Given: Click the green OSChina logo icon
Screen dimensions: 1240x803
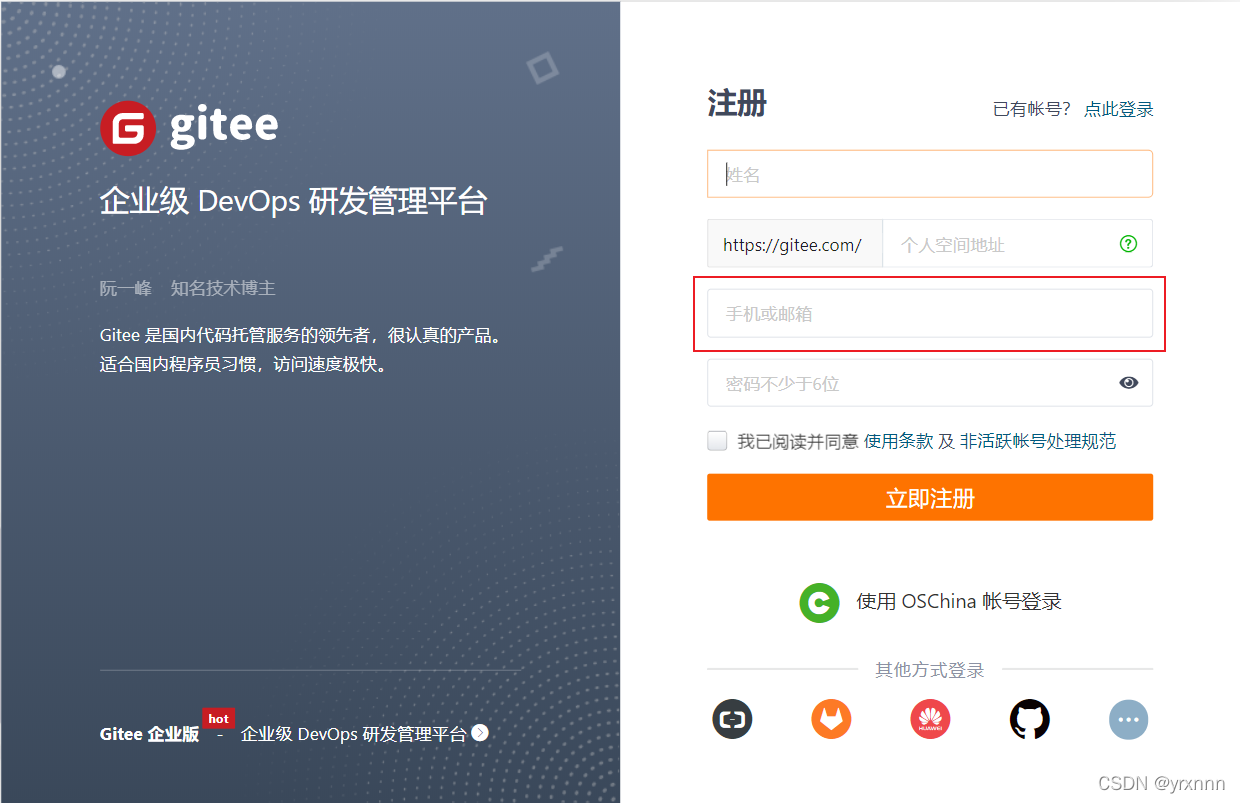Looking at the screenshot, I should 819,602.
